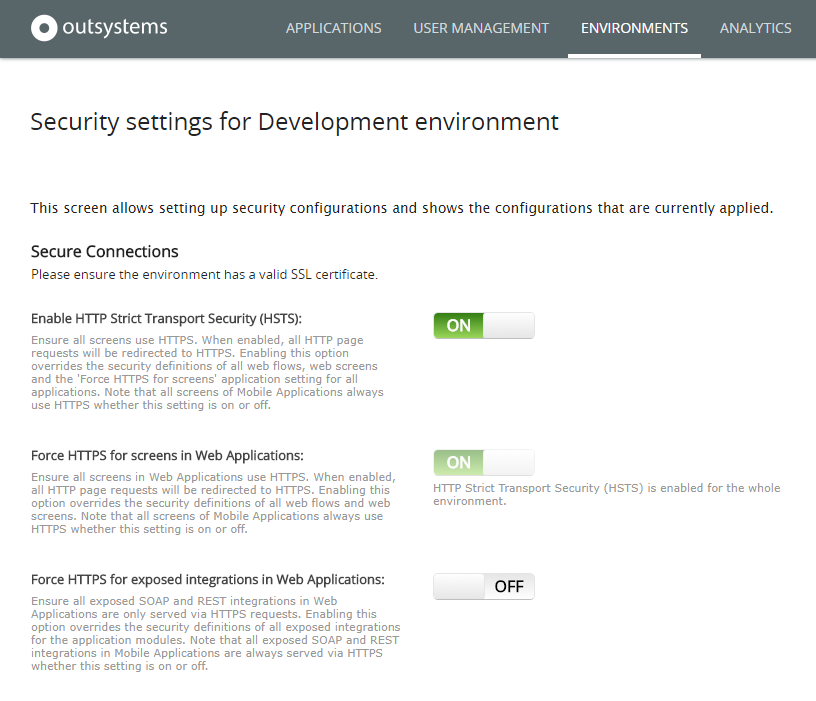Click the active ENVIRONMENTS tab
816x701 pixels.
coord(634,28)
